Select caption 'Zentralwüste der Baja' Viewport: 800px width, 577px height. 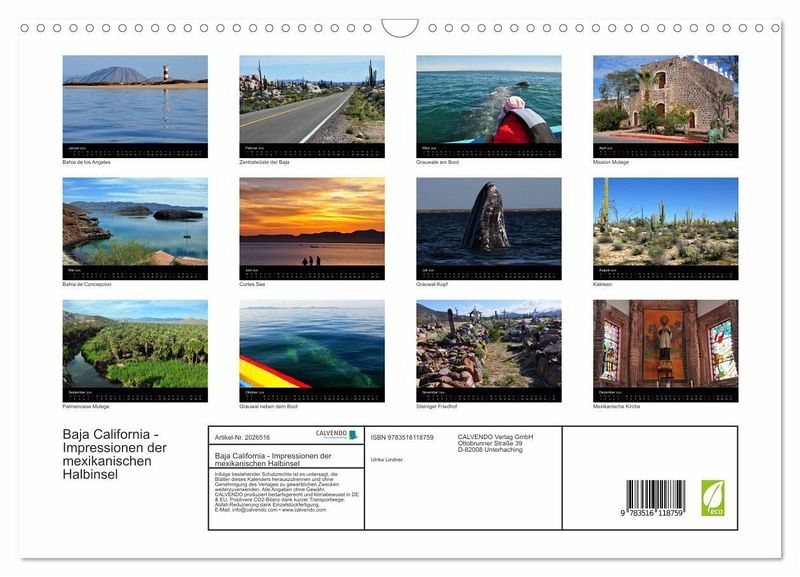(264, 162)
